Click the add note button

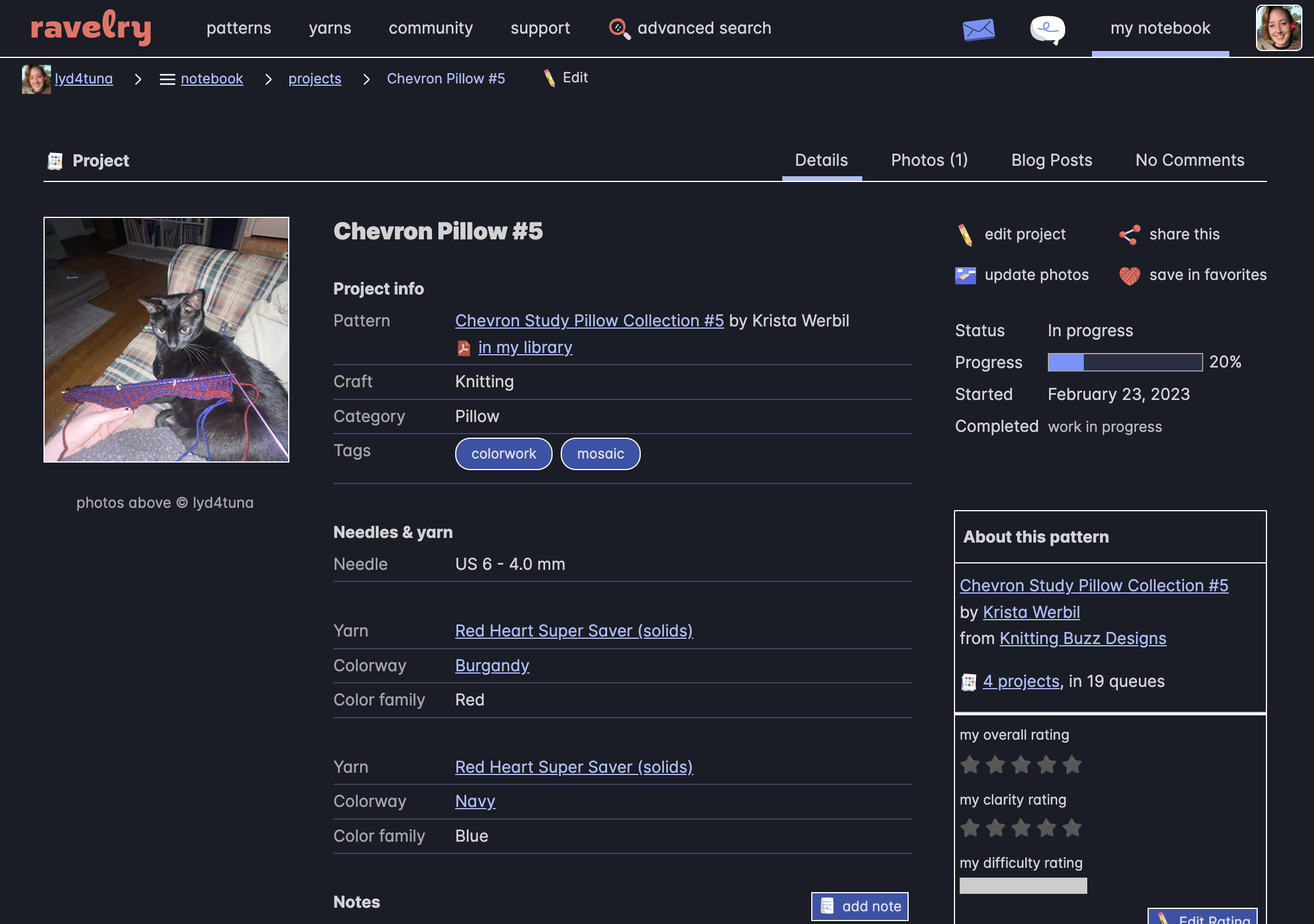point(859,906)
